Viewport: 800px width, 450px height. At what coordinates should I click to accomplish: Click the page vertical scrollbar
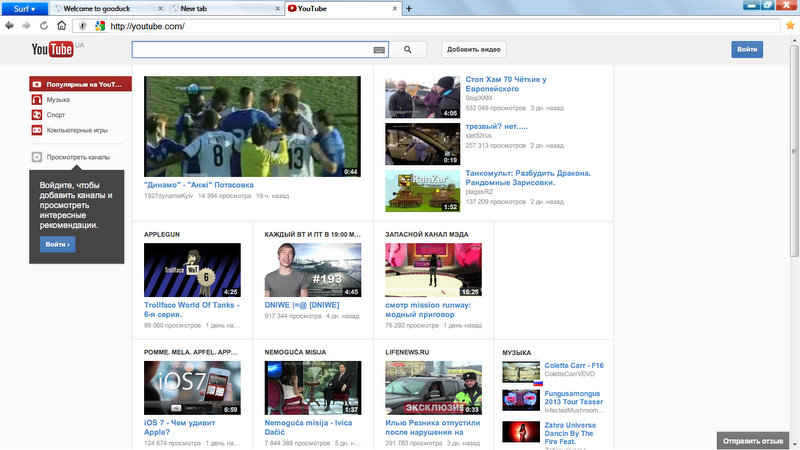794,151
